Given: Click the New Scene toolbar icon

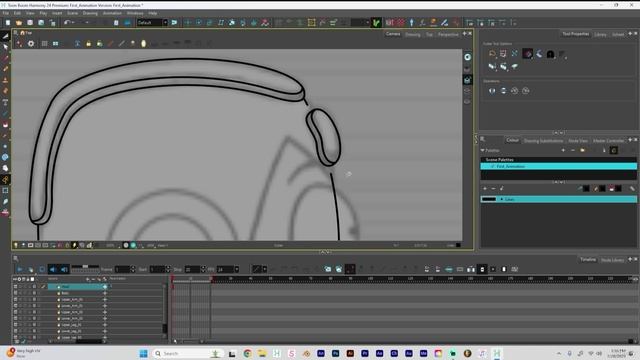Looking at the screenshot, I should tap(8, 22).
